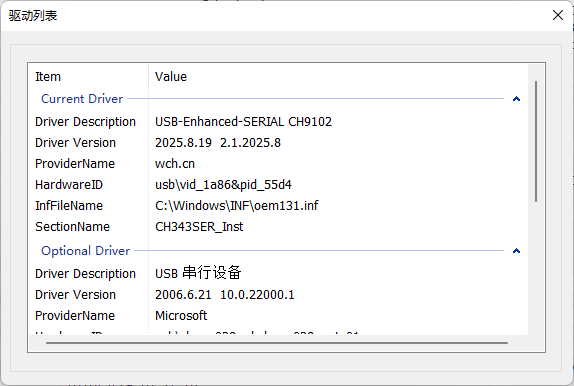Select value CH343SER_Inst

pyautogui.click(x=199, y=227)
